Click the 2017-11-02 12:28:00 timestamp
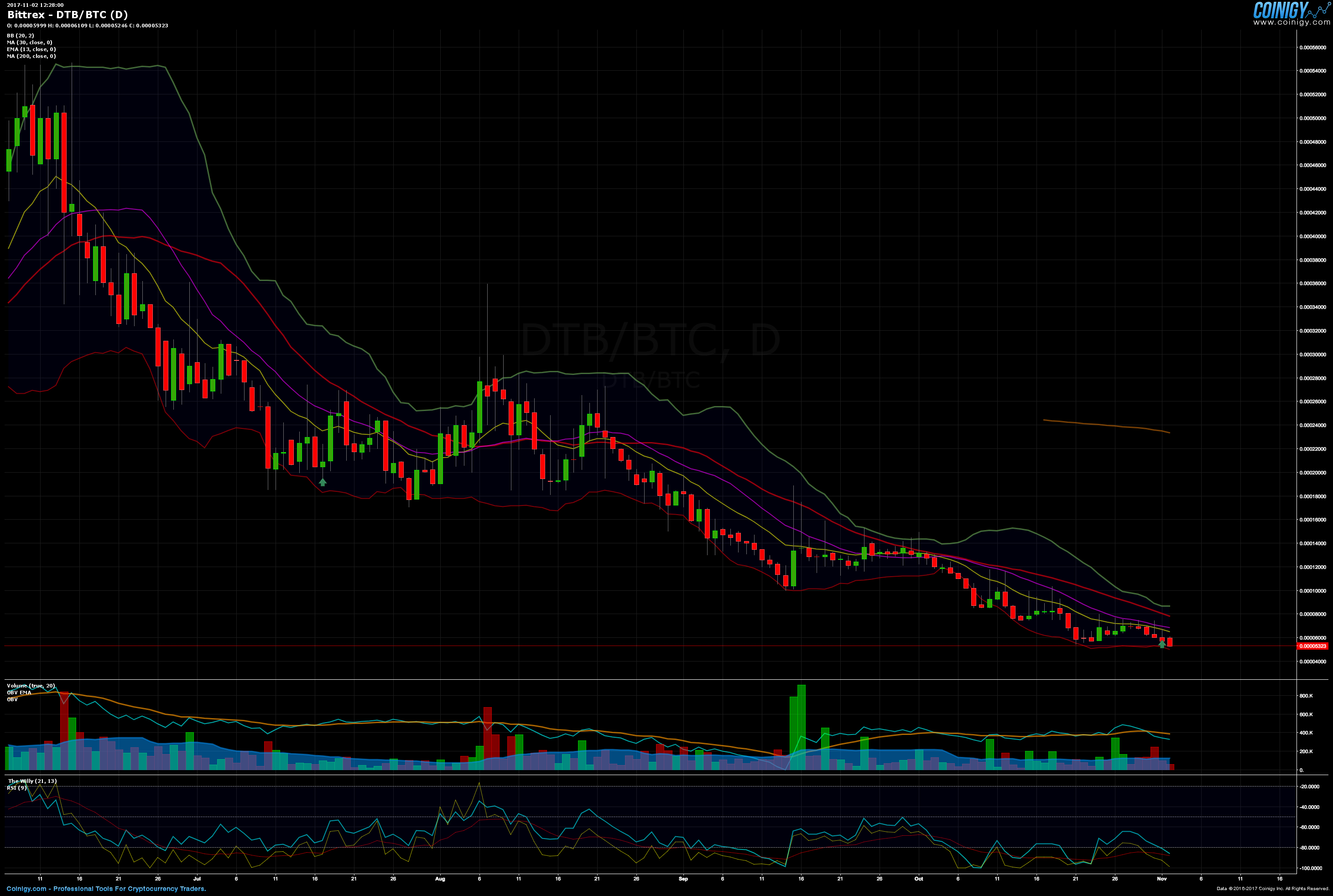The width and height of the screenshot is (1333, 896). pos(36,5)
